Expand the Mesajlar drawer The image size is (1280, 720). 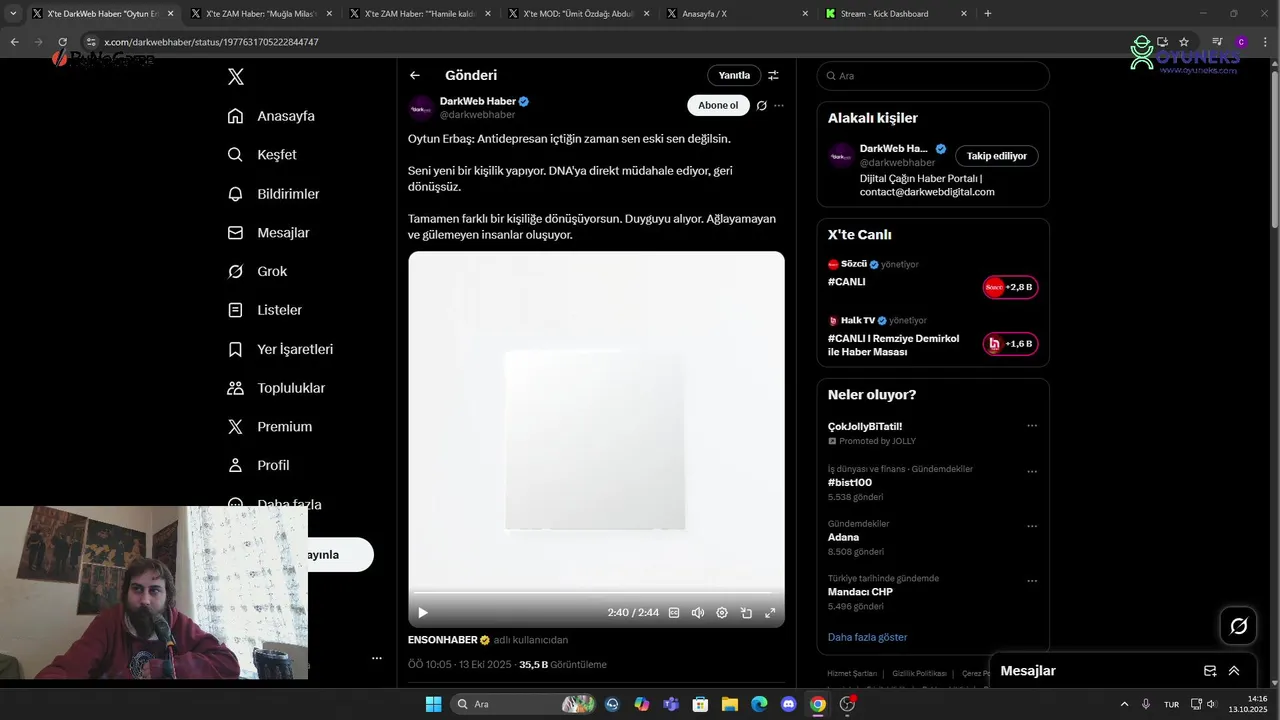[1234, 671]
